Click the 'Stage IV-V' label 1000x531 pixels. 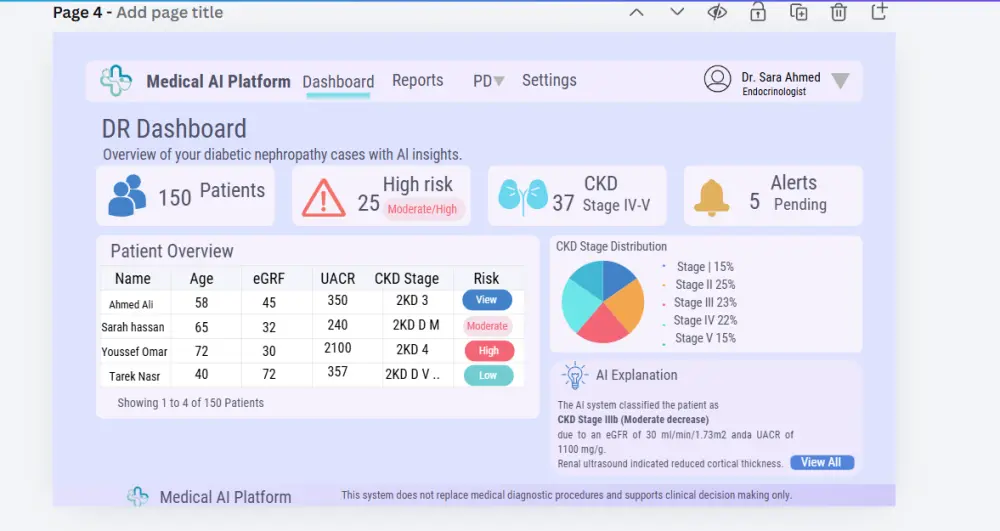616,205
